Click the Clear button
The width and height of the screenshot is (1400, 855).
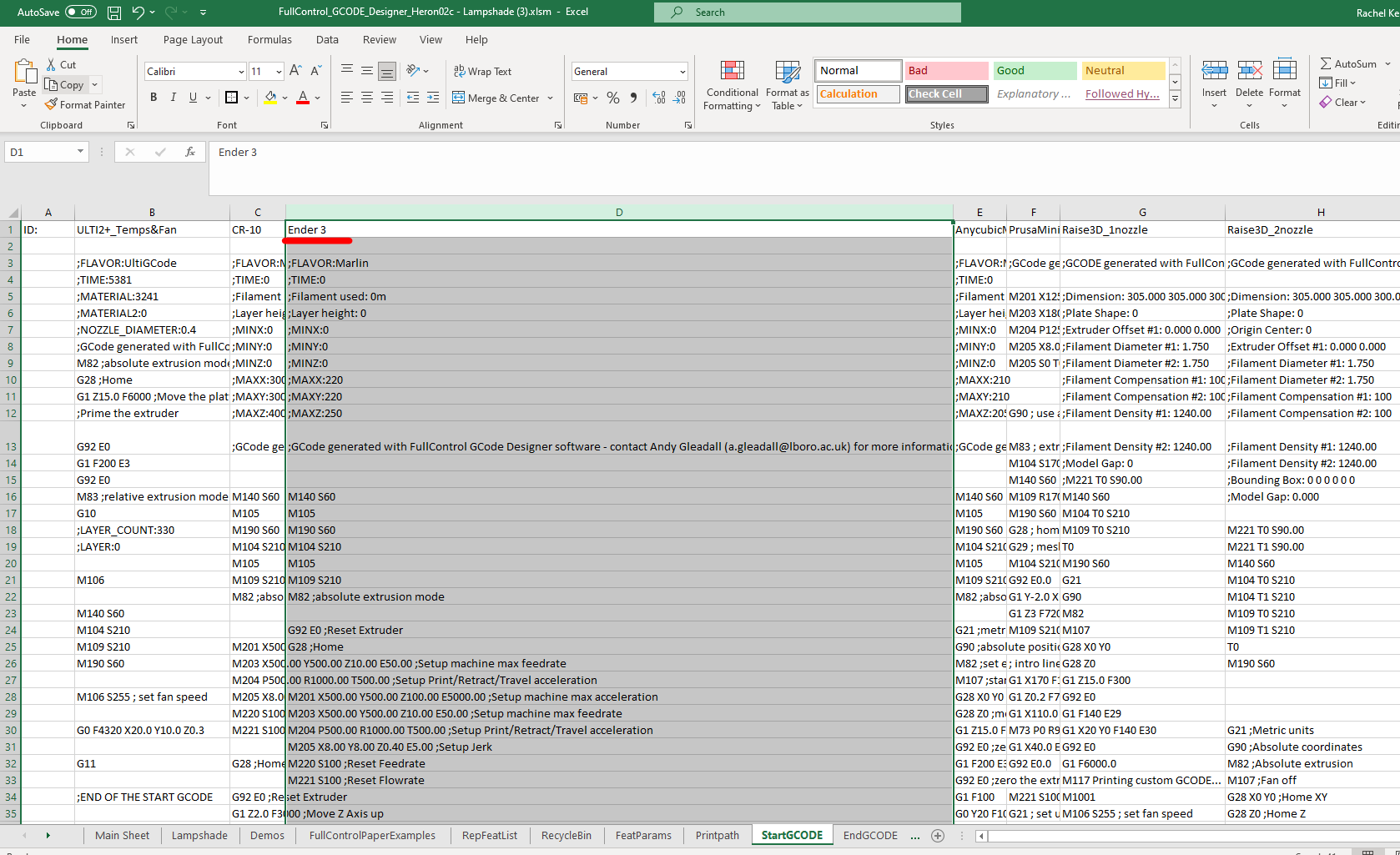(x=1342, y=103)
